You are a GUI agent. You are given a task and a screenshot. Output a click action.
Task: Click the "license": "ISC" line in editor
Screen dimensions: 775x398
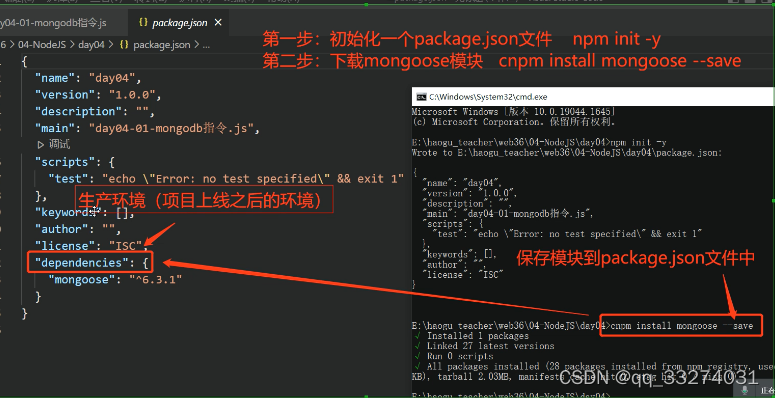[x=91, y=246]
